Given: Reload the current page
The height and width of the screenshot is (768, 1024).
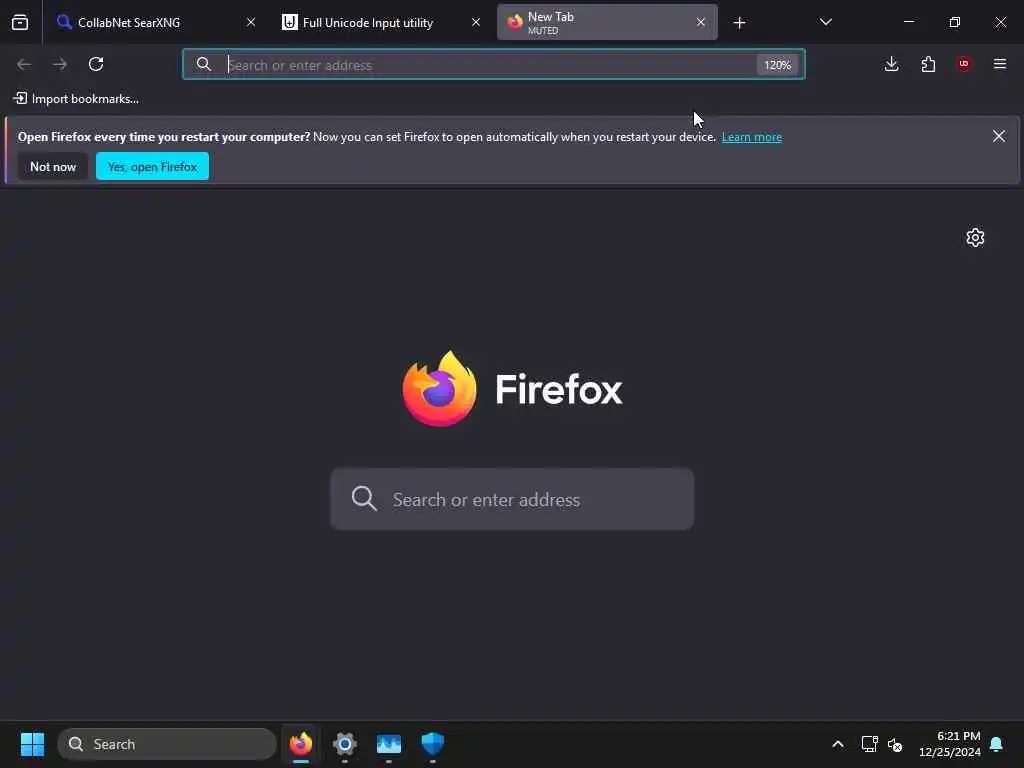Looking at the screenshot, I should 96,64.
